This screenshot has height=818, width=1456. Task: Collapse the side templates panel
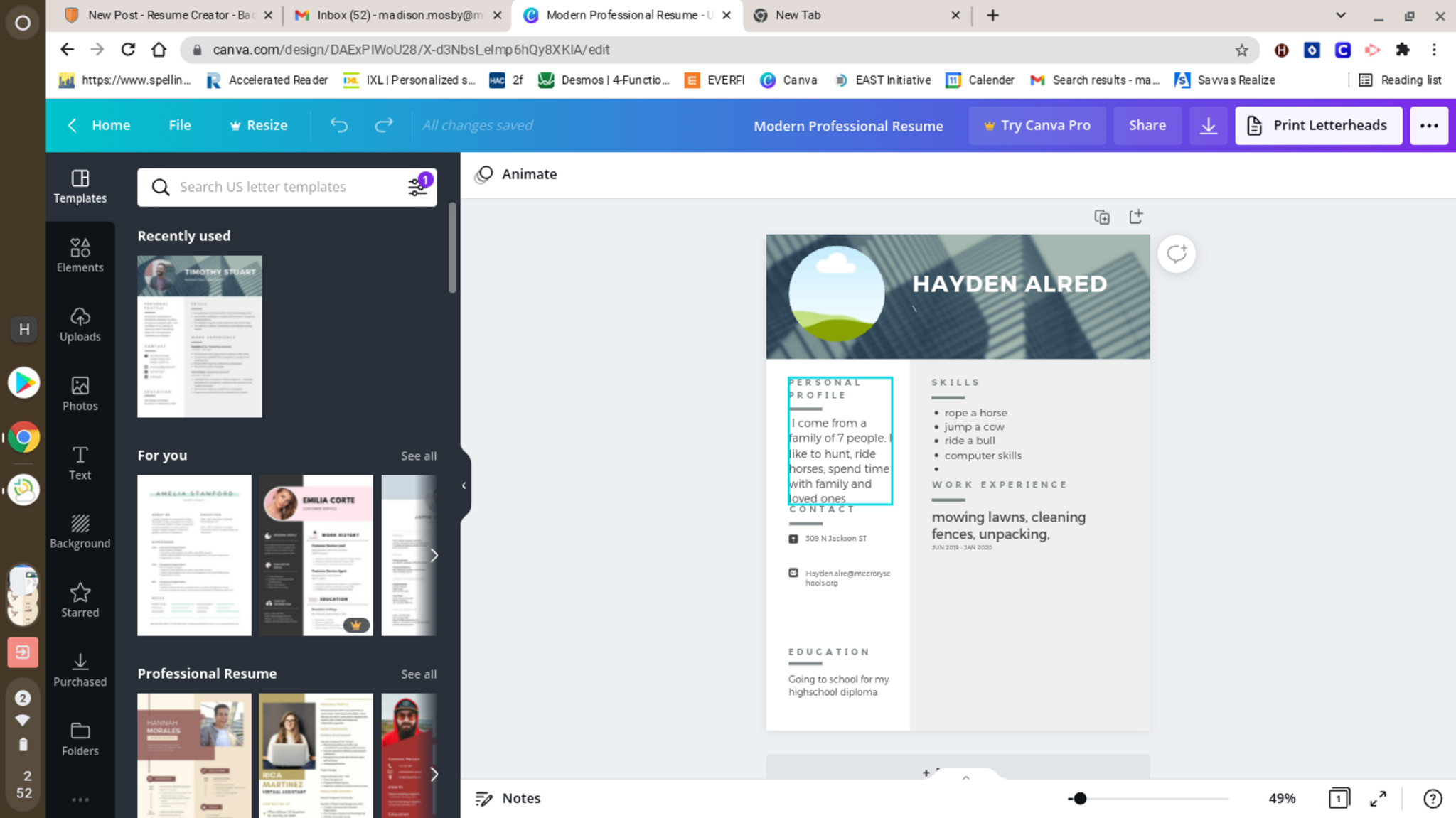[x=464, y=485]
